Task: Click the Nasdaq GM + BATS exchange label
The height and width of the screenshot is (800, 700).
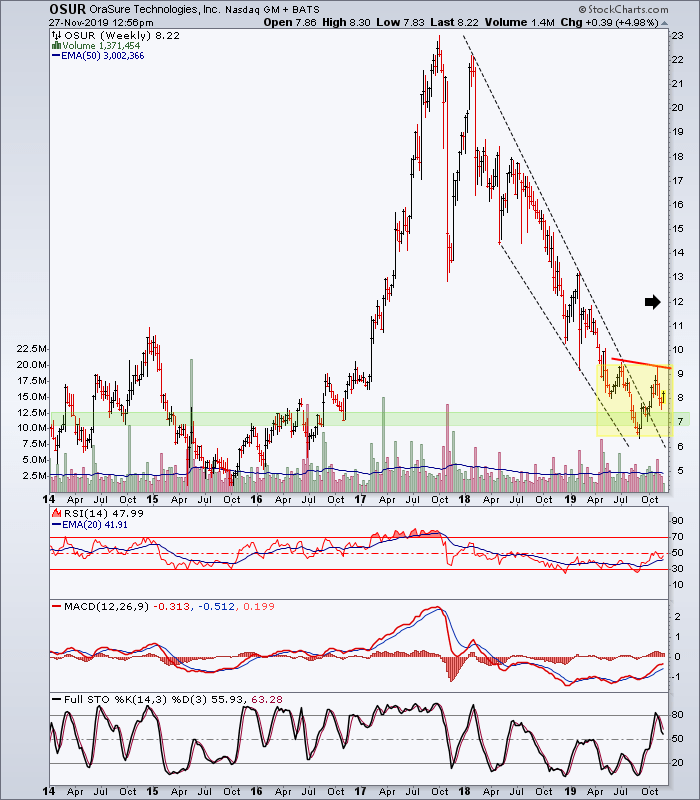Action: pyautogui.click(x=272, y=10)
